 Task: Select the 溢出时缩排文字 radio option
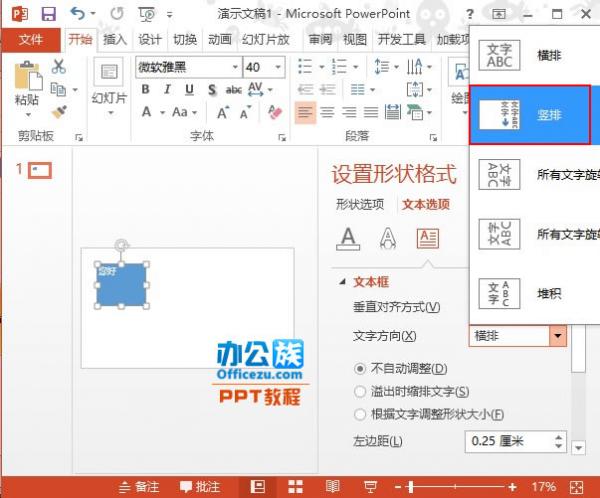pos(360,391)
